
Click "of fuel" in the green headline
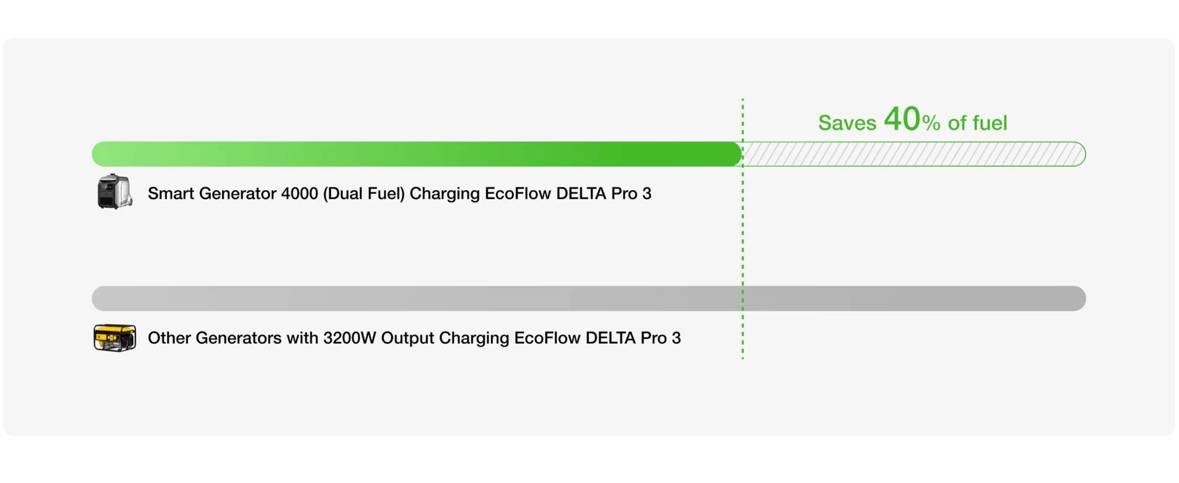977,123
